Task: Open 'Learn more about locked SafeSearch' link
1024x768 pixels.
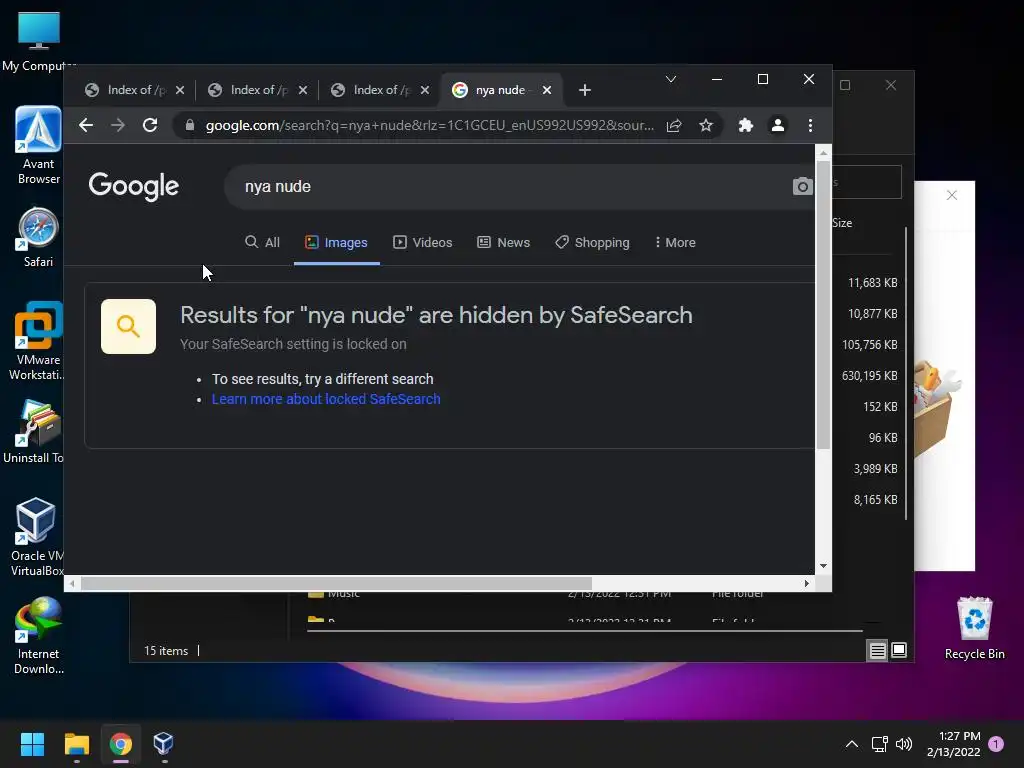Action: [326, 399]
